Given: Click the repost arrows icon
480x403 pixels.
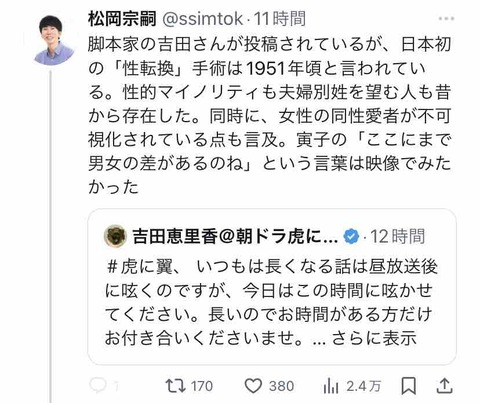Looking at the screenshot, I should (176, 386).
